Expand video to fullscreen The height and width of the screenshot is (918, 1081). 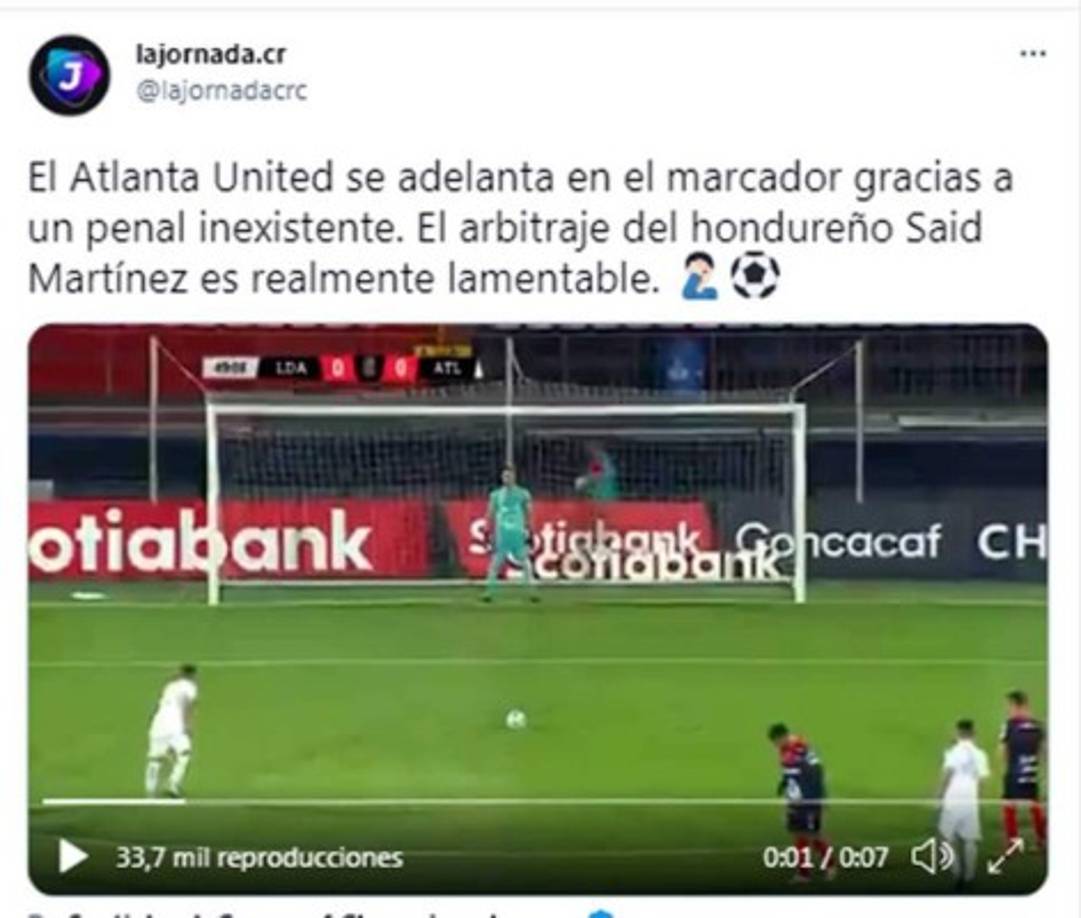pos(1005,857)
